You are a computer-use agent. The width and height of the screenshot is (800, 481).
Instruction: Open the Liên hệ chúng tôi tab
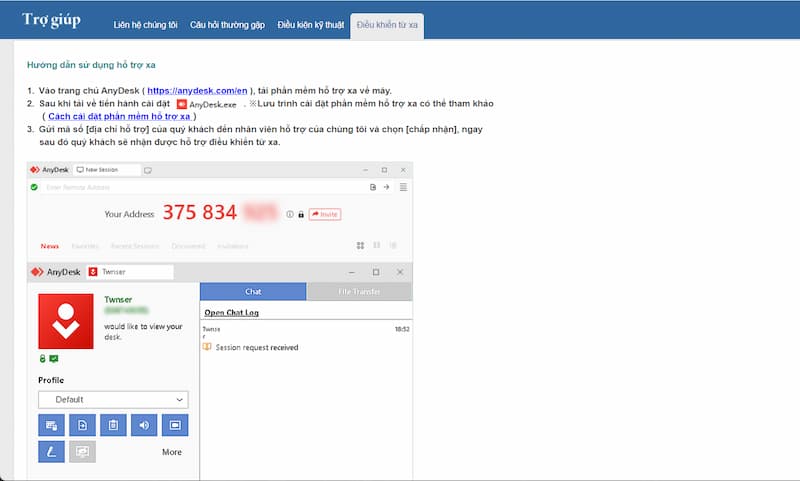pyautogui.click(x=148, y=22)
